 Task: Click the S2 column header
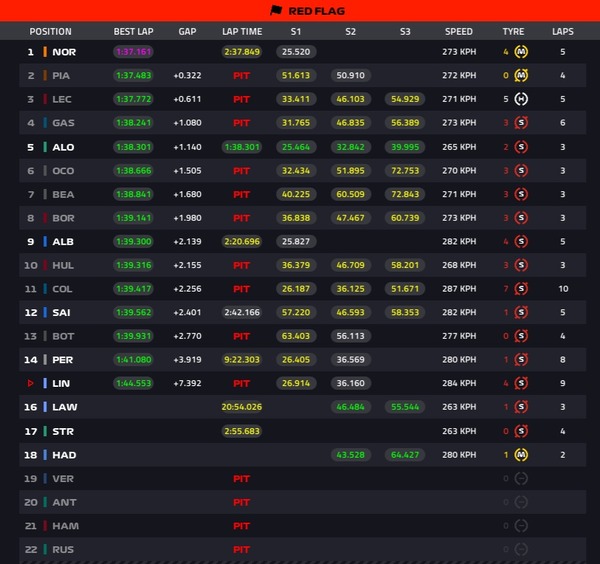351,32
